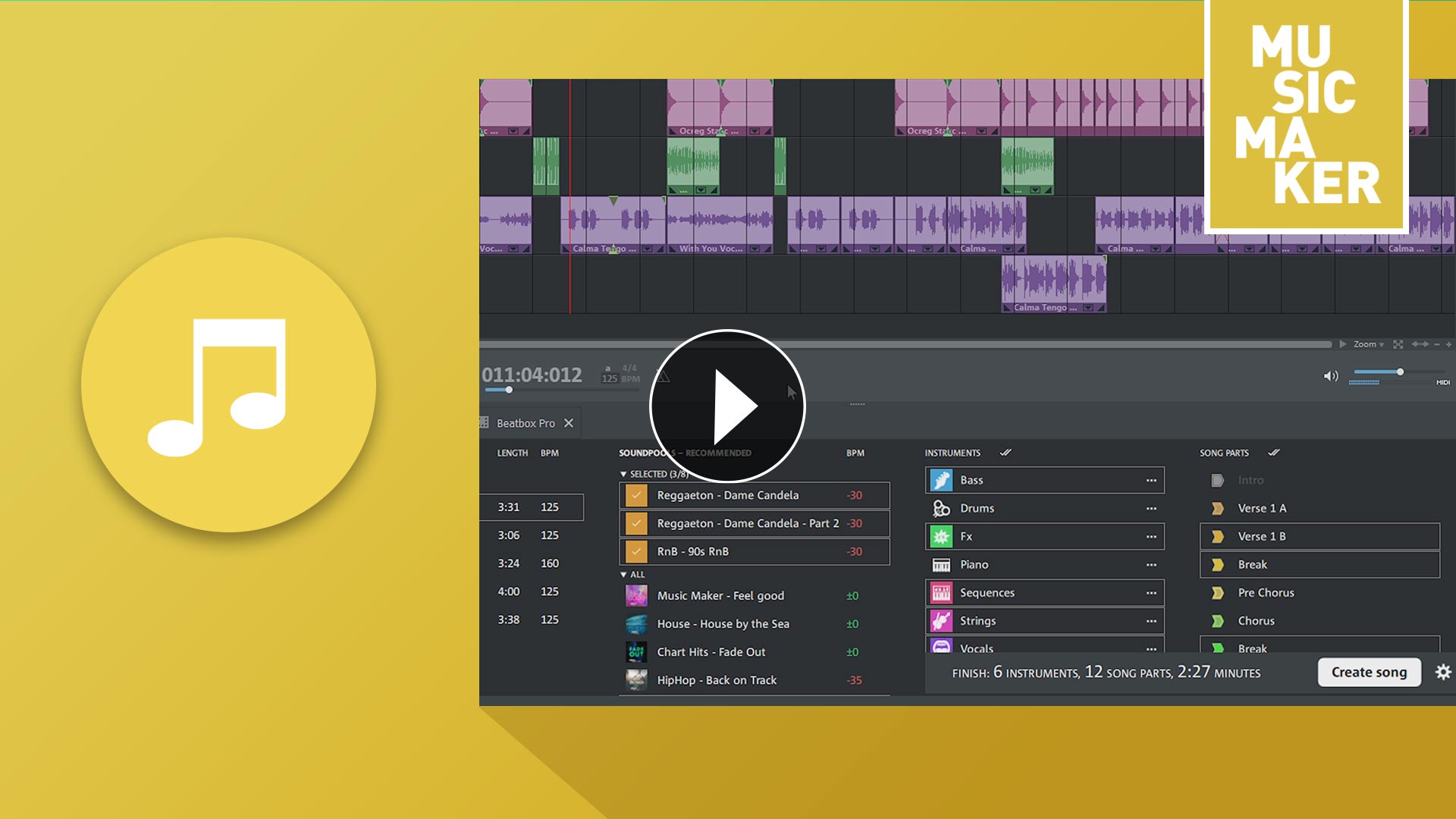Click the Create song button

tap(1369, 672)
